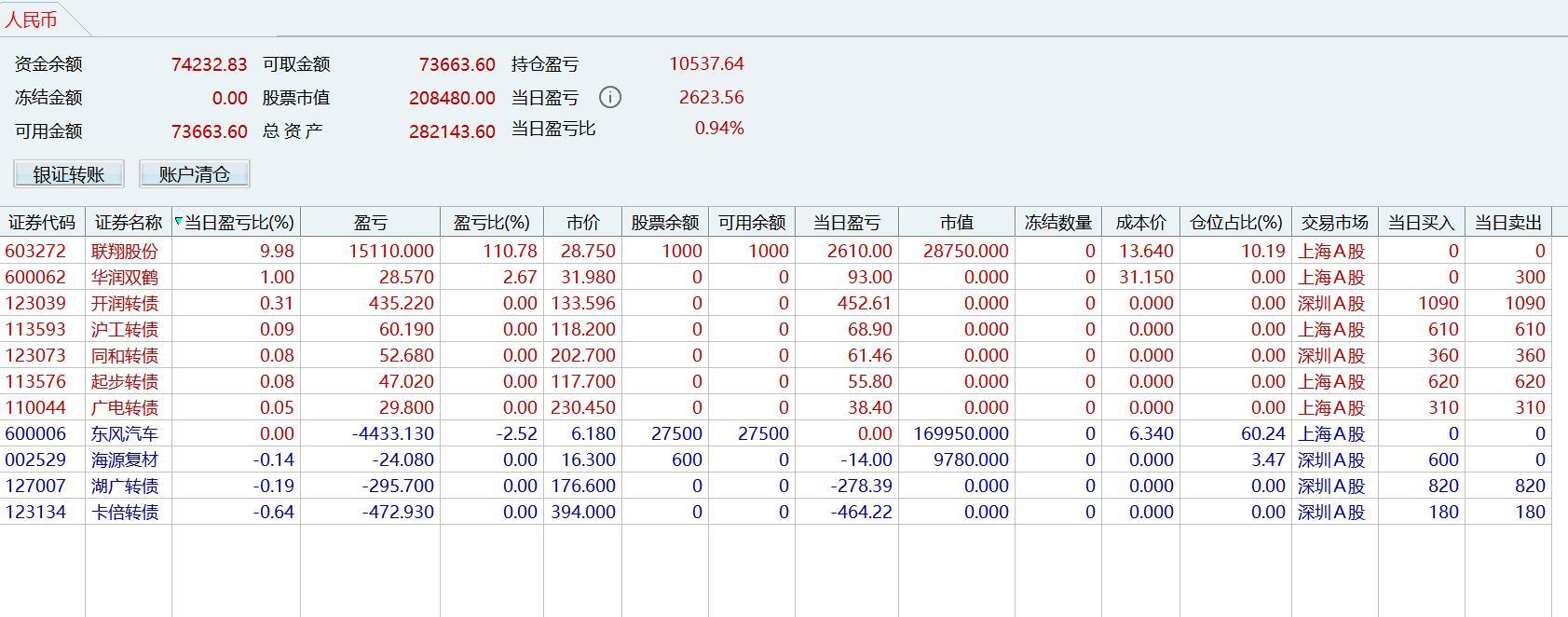Click 股票市值 value 208480.00

[452, 98]
